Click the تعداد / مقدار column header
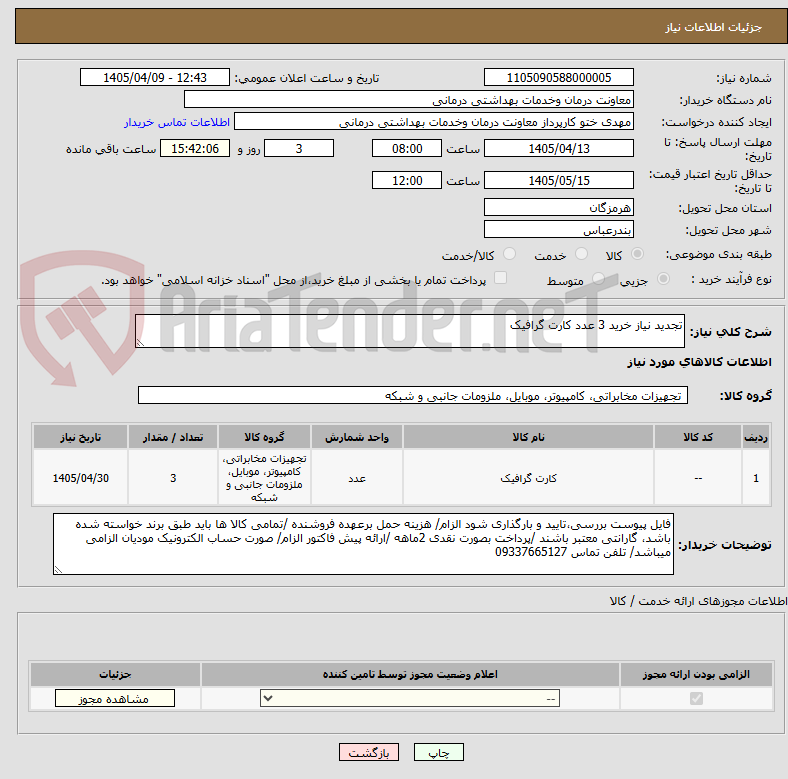This screenshot has height=779, width=788. [173, 437]
